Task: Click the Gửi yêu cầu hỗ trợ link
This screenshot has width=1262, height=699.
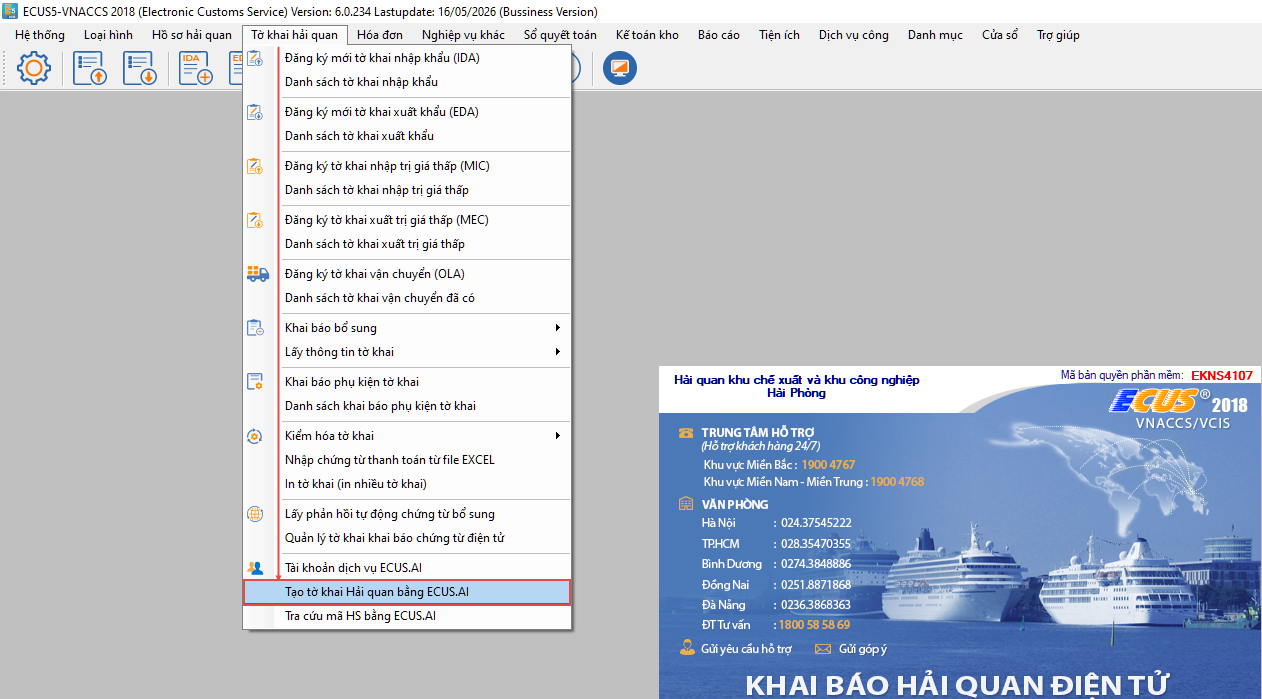Action: (746, 649)
